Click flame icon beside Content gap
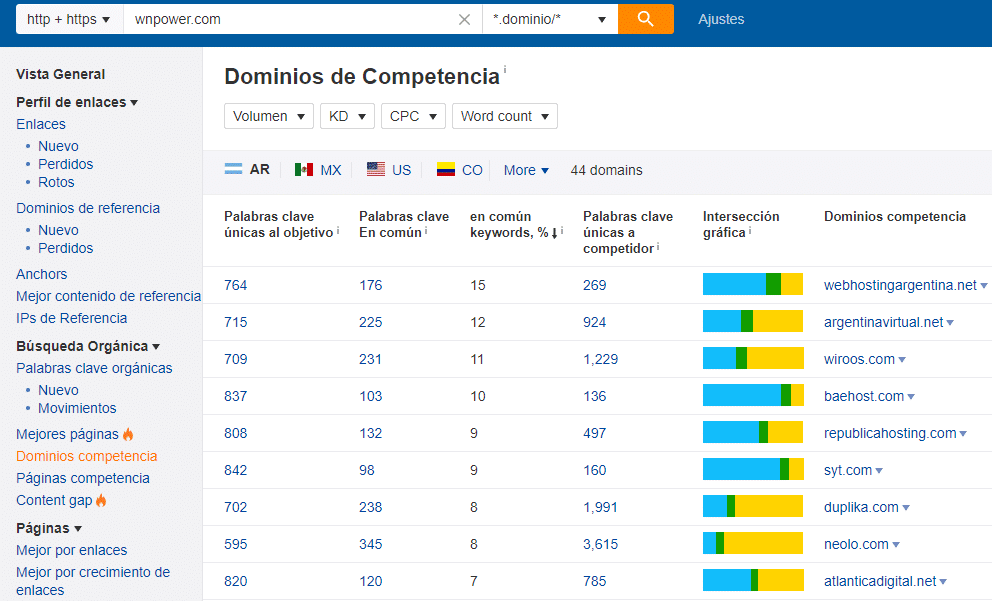Screen dimensions: 992x601 [101, 500]
